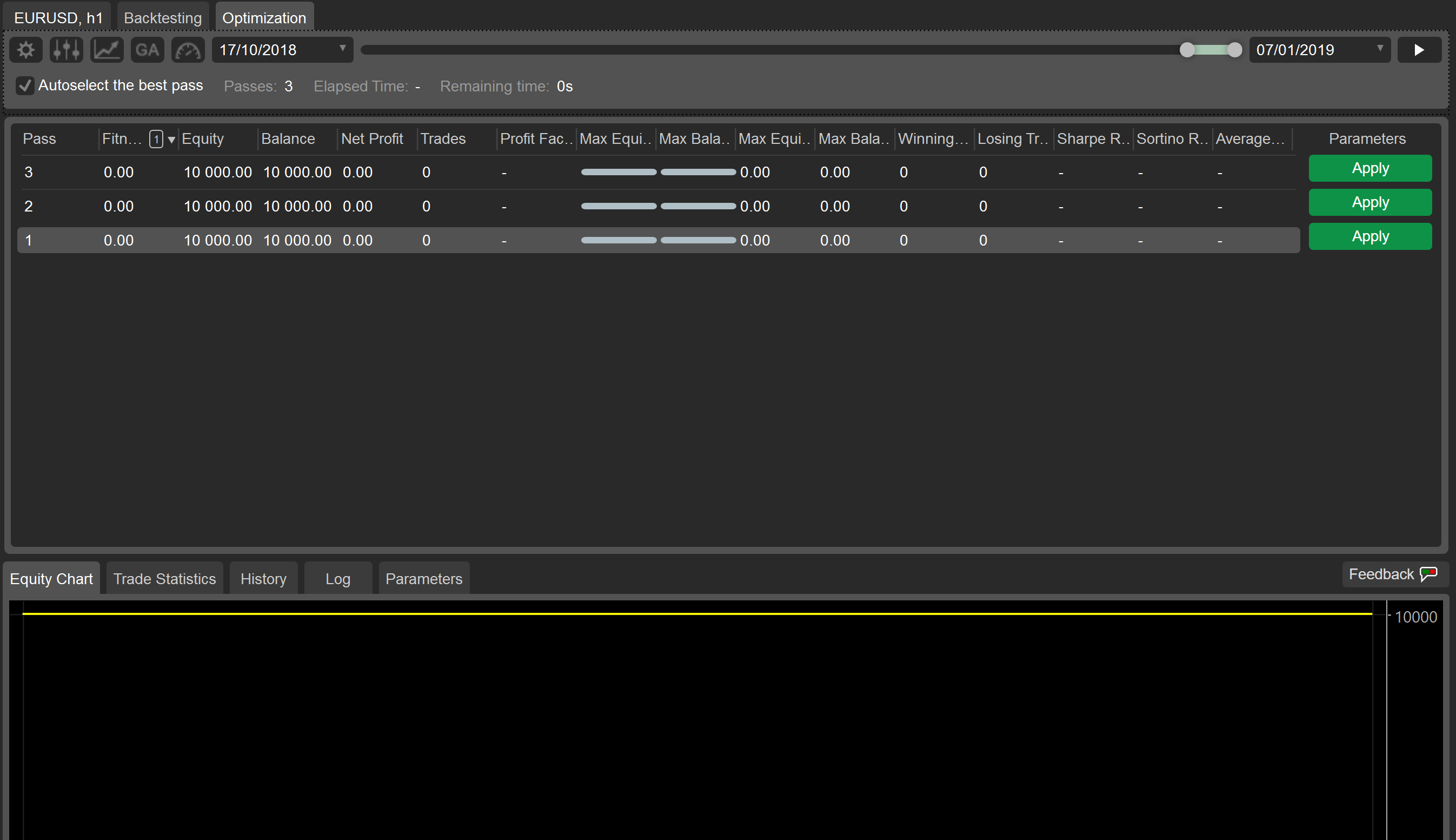This screenshot has height=840, width=1456.
Task: Apply parameters for pass 3
Action: point(1370,168)
